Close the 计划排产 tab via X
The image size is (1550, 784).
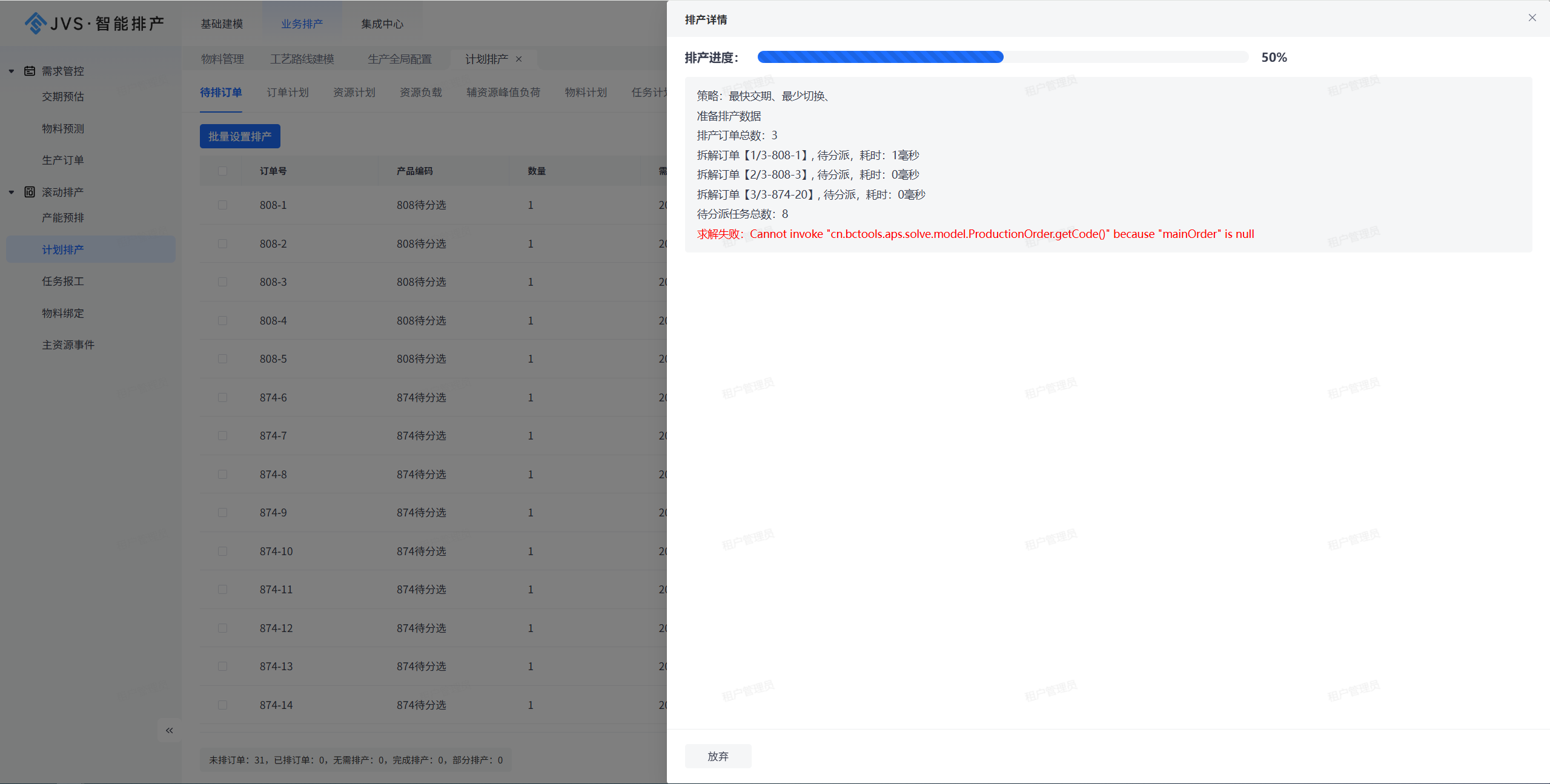pos(518,59)
